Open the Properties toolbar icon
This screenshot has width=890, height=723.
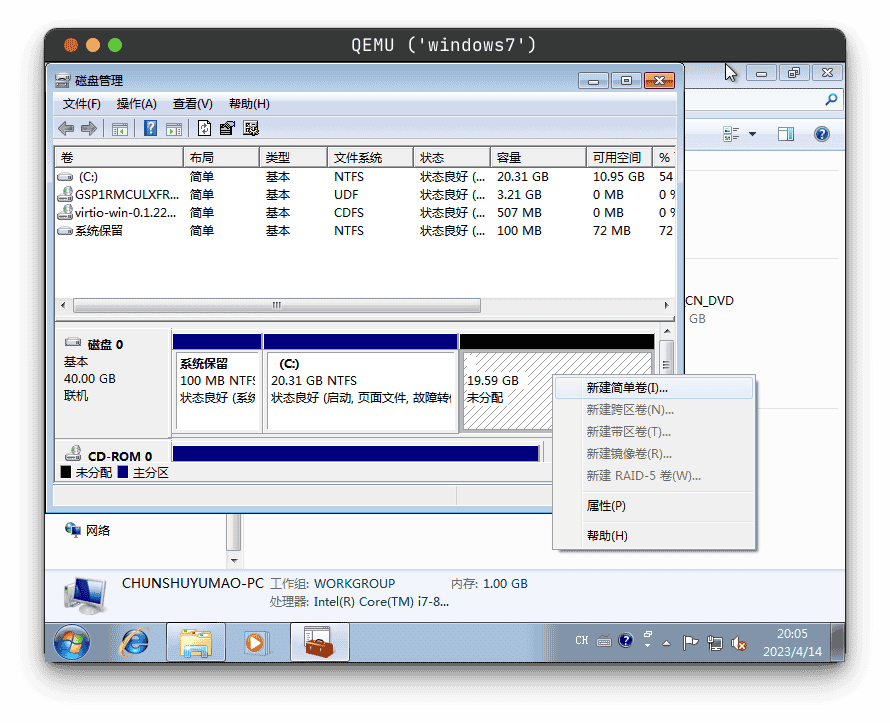click(227, 128)
